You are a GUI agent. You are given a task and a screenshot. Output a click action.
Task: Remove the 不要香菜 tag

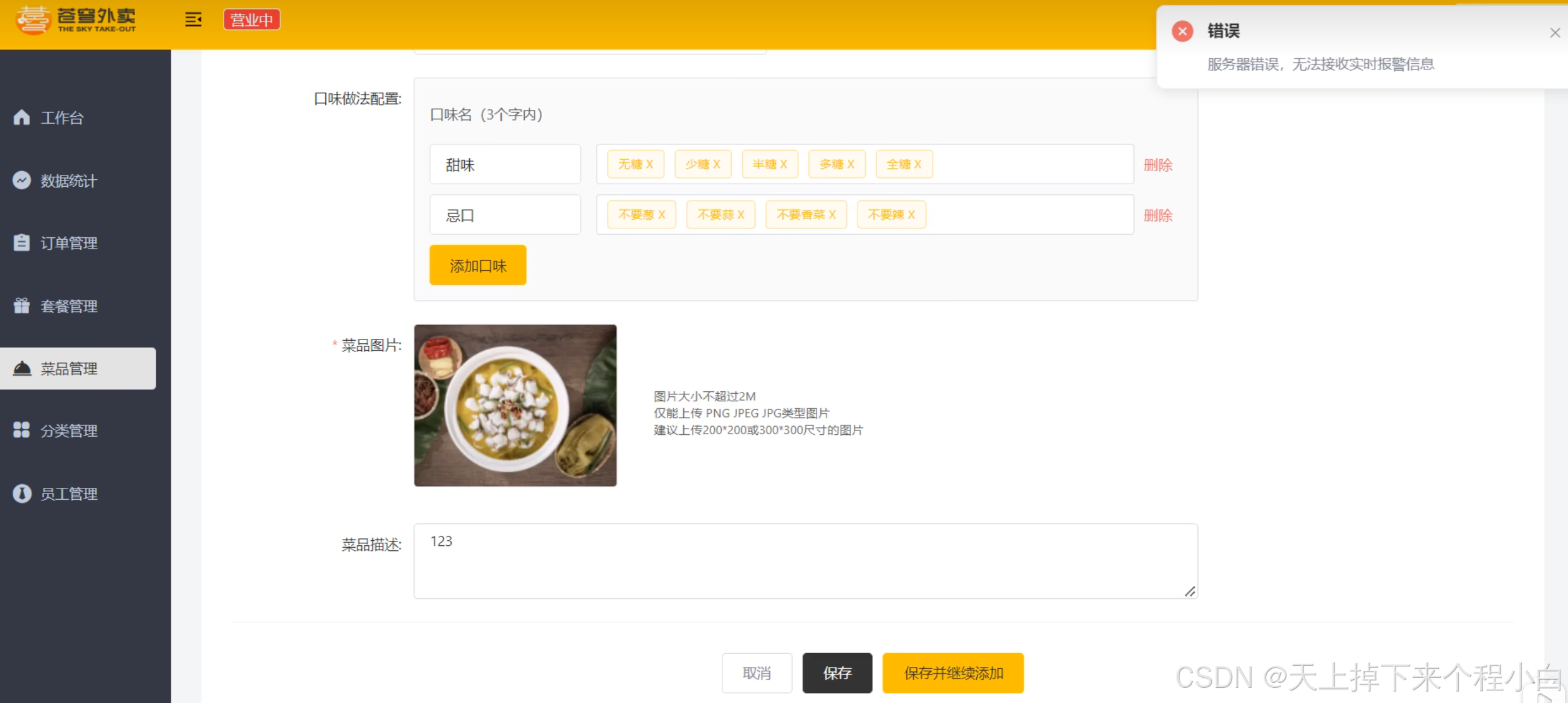(832, 215)
